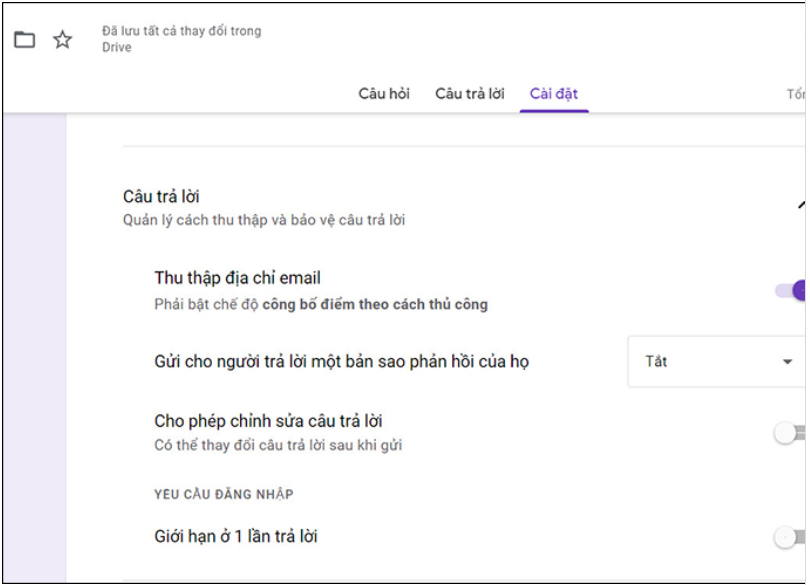Star this form with the star icon
The height and width of the screenshot is (585, 810).
63,39
